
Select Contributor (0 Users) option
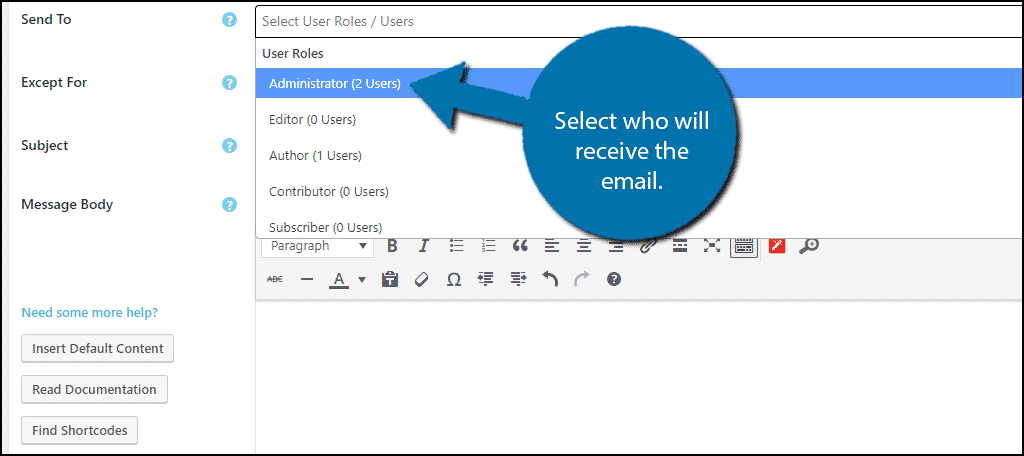tap(639, 191)
